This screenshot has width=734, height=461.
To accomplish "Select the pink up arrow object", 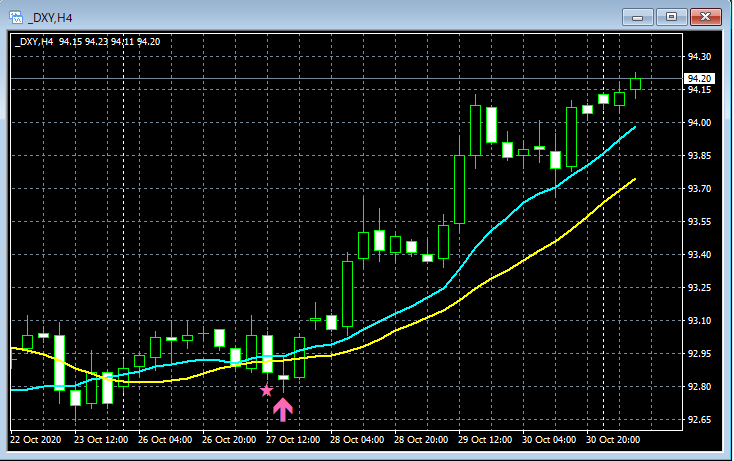I will (x=283, y=410).
